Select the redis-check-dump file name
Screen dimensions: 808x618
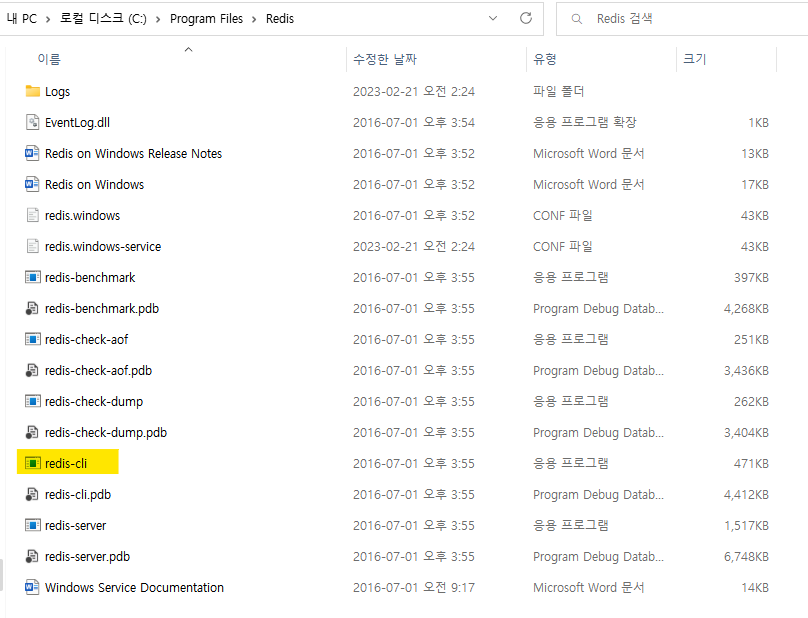pyautogui.click(x=94, y=401)
